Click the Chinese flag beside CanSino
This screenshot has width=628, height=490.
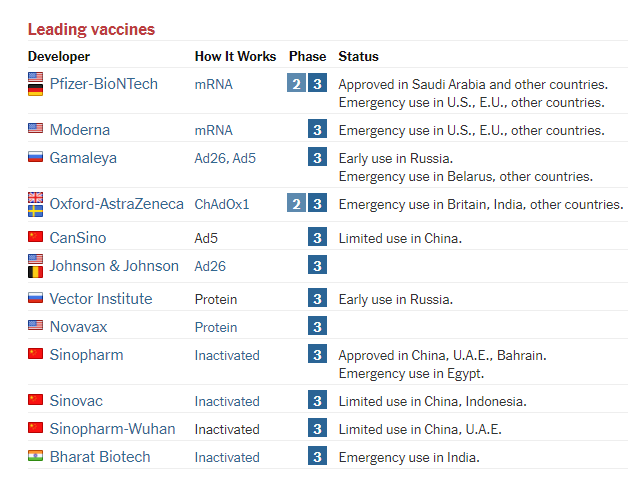point(36,238)
